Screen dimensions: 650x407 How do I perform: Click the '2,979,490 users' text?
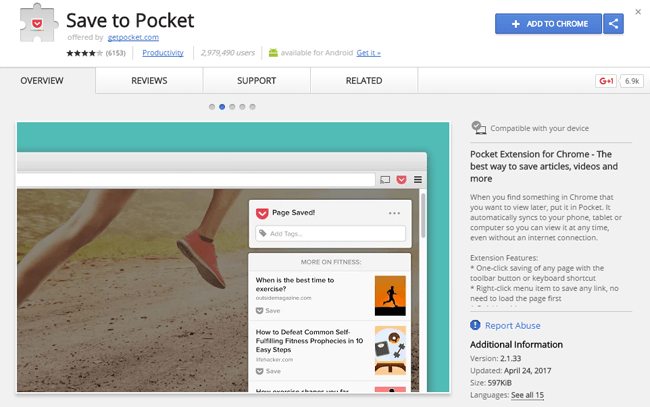pyautogui.click(x=228, y=53)
